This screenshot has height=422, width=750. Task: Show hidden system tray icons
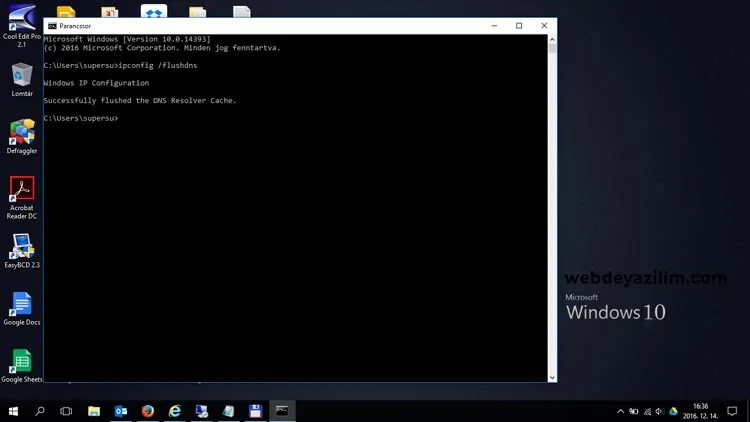[x=620, y=411]
